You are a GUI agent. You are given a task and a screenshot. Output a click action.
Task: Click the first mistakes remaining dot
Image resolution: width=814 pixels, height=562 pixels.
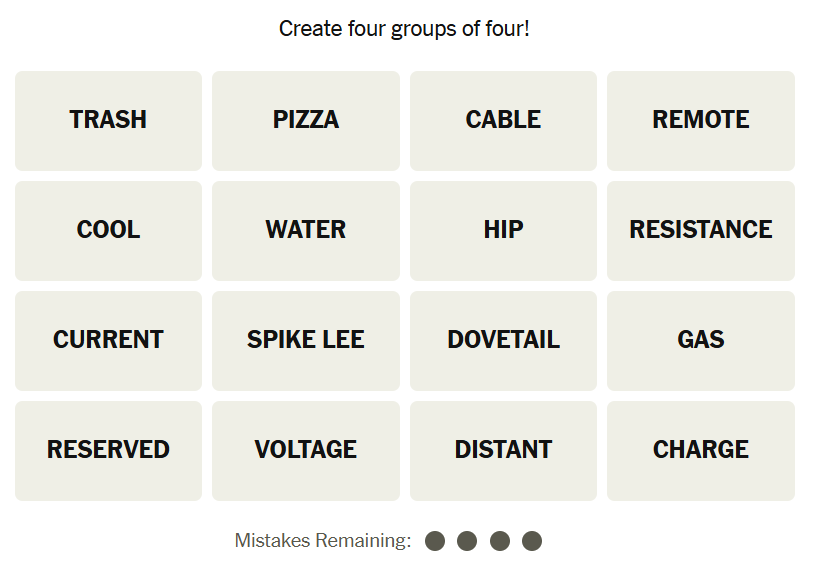click(435, 541)
